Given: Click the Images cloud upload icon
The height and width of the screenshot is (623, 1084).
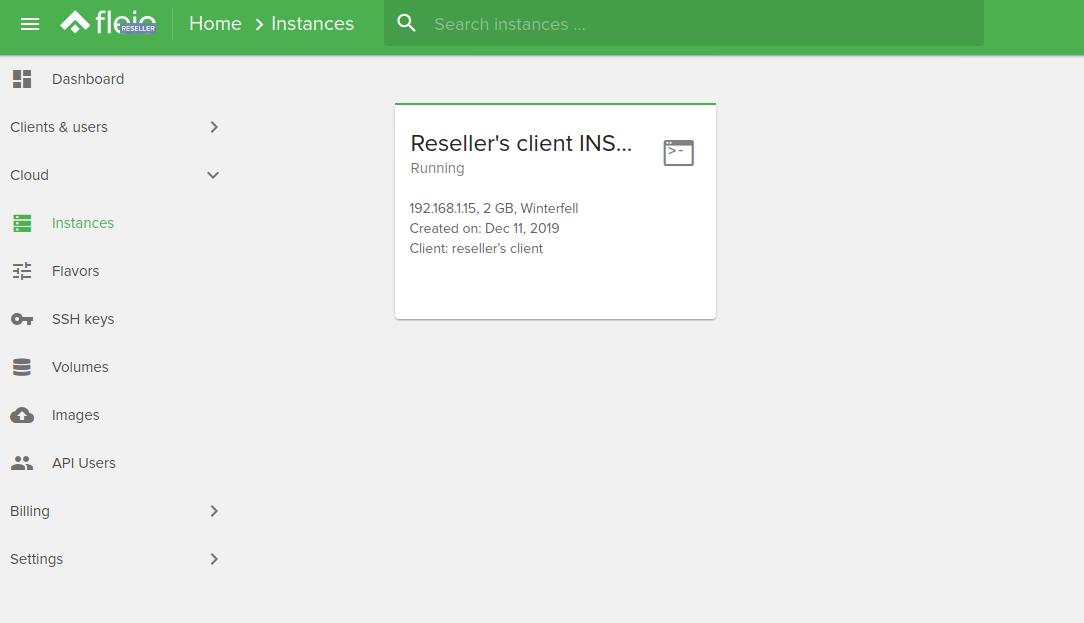Looking at the screenshot, I should (x=22, y=415).
